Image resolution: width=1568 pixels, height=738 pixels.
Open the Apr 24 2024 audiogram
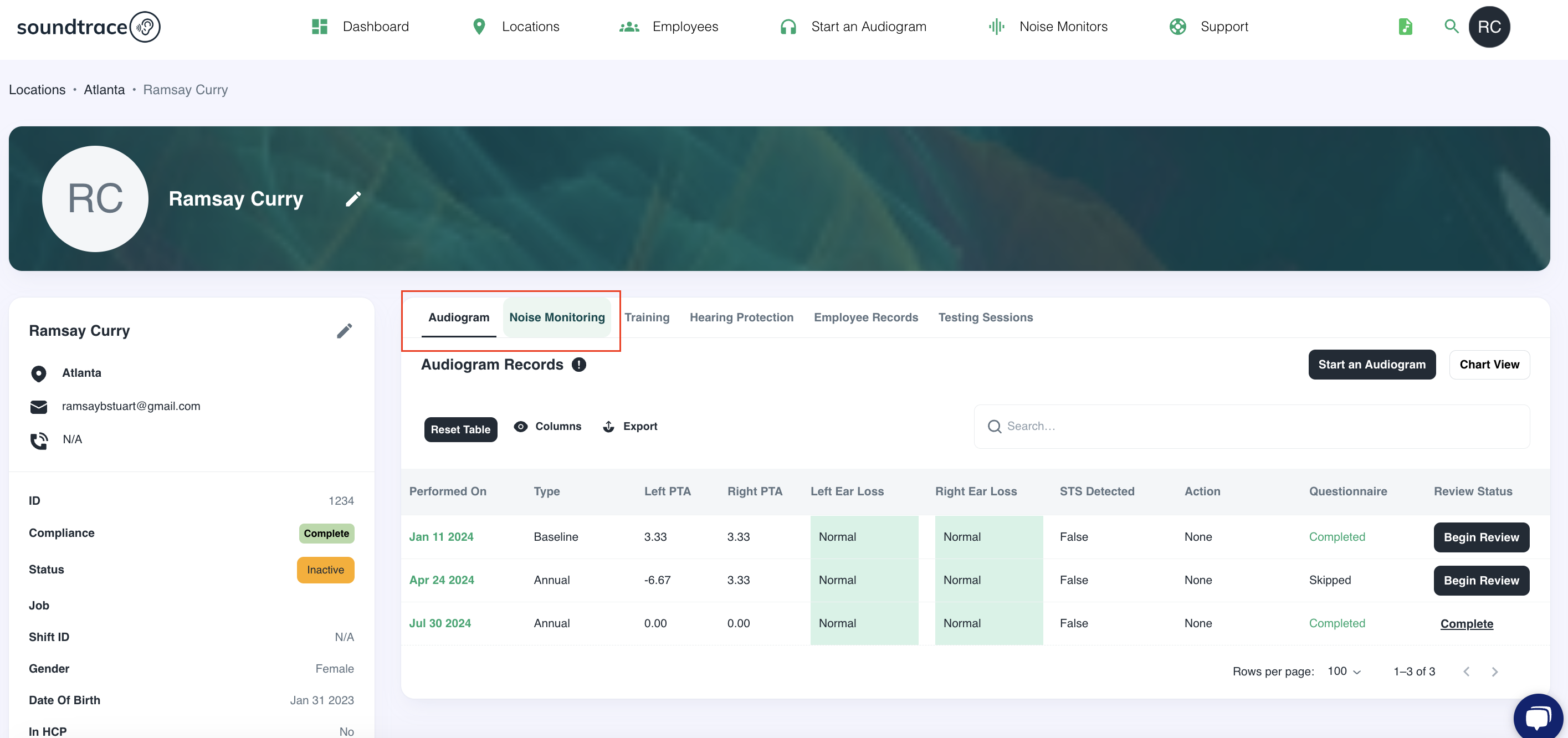(441, 580)
